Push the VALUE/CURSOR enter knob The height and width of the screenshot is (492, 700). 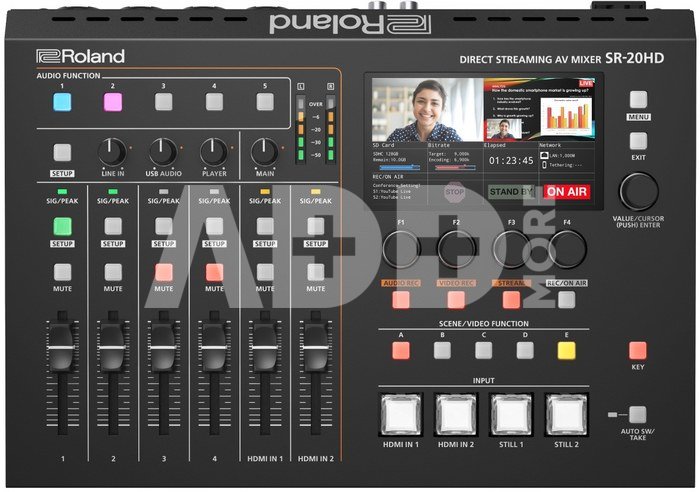point(638,192)
